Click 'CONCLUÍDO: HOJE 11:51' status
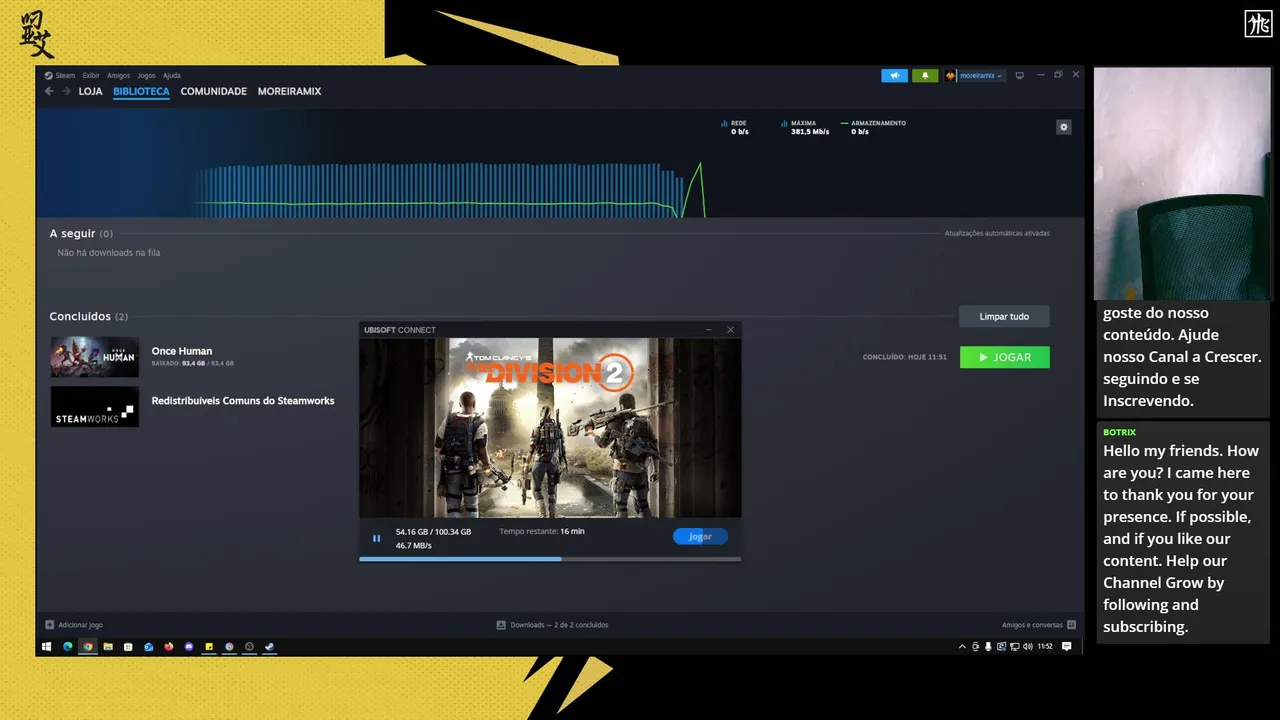The image size is (1280, 720). [905, 357]
